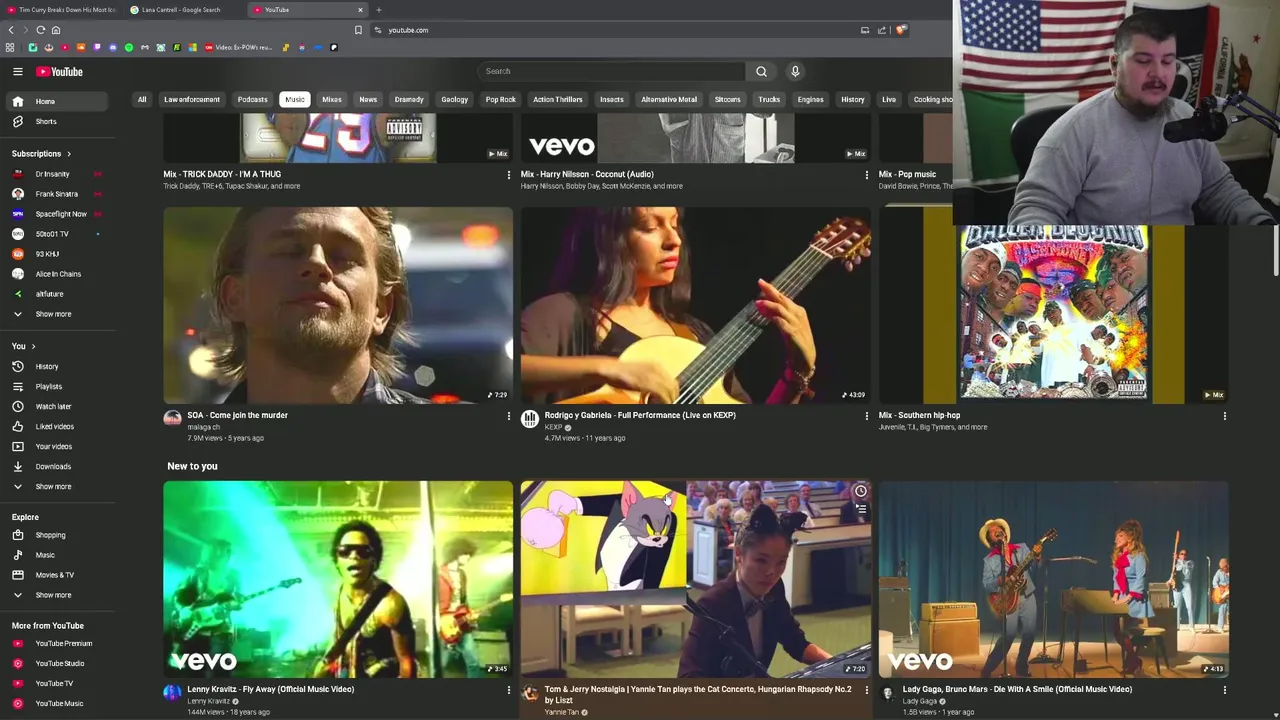Open a new browser tab with the plus
This screenshot has height=720, width=1280.
pos(378,10)
